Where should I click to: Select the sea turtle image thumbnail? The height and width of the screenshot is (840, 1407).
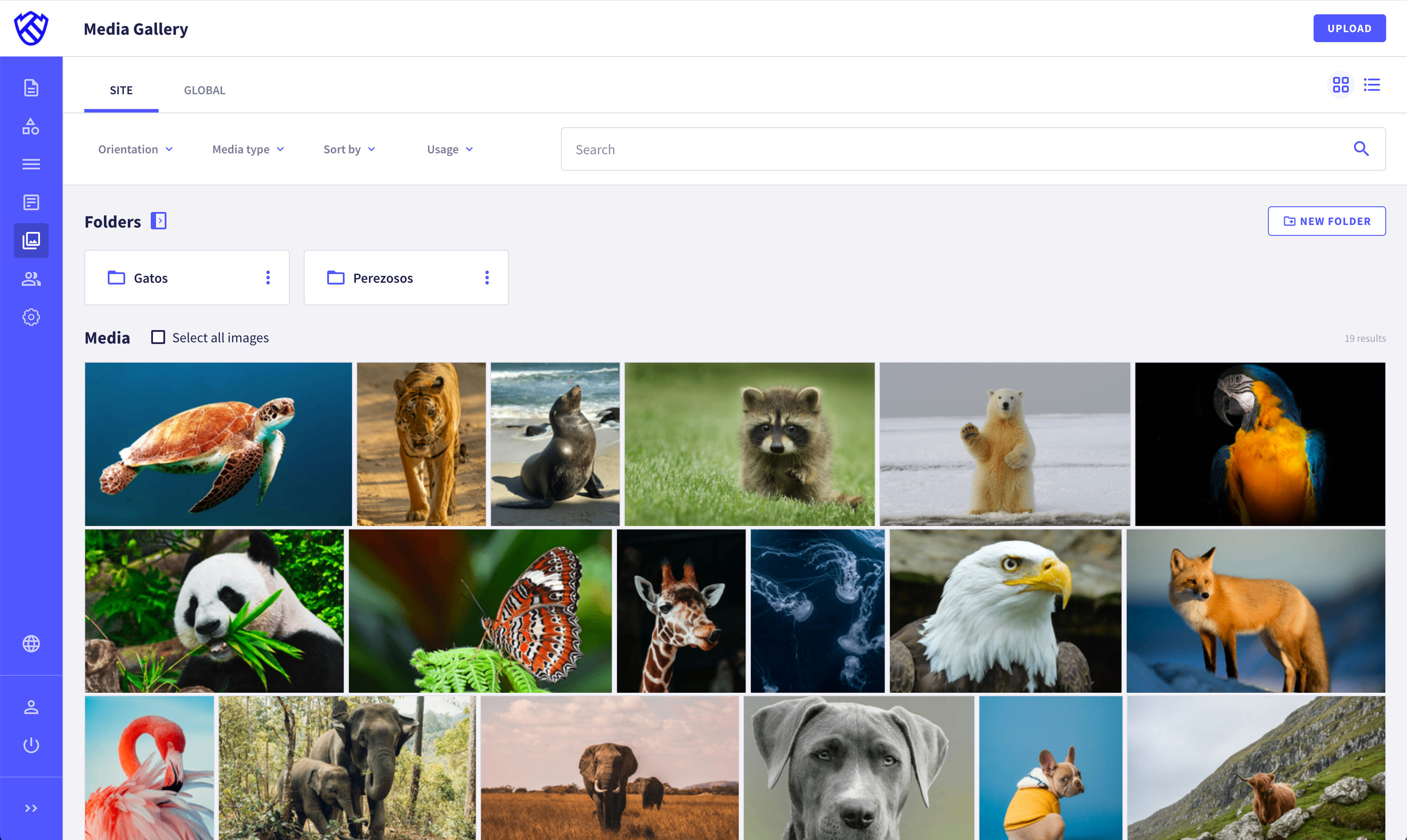(x=218, y=444)
